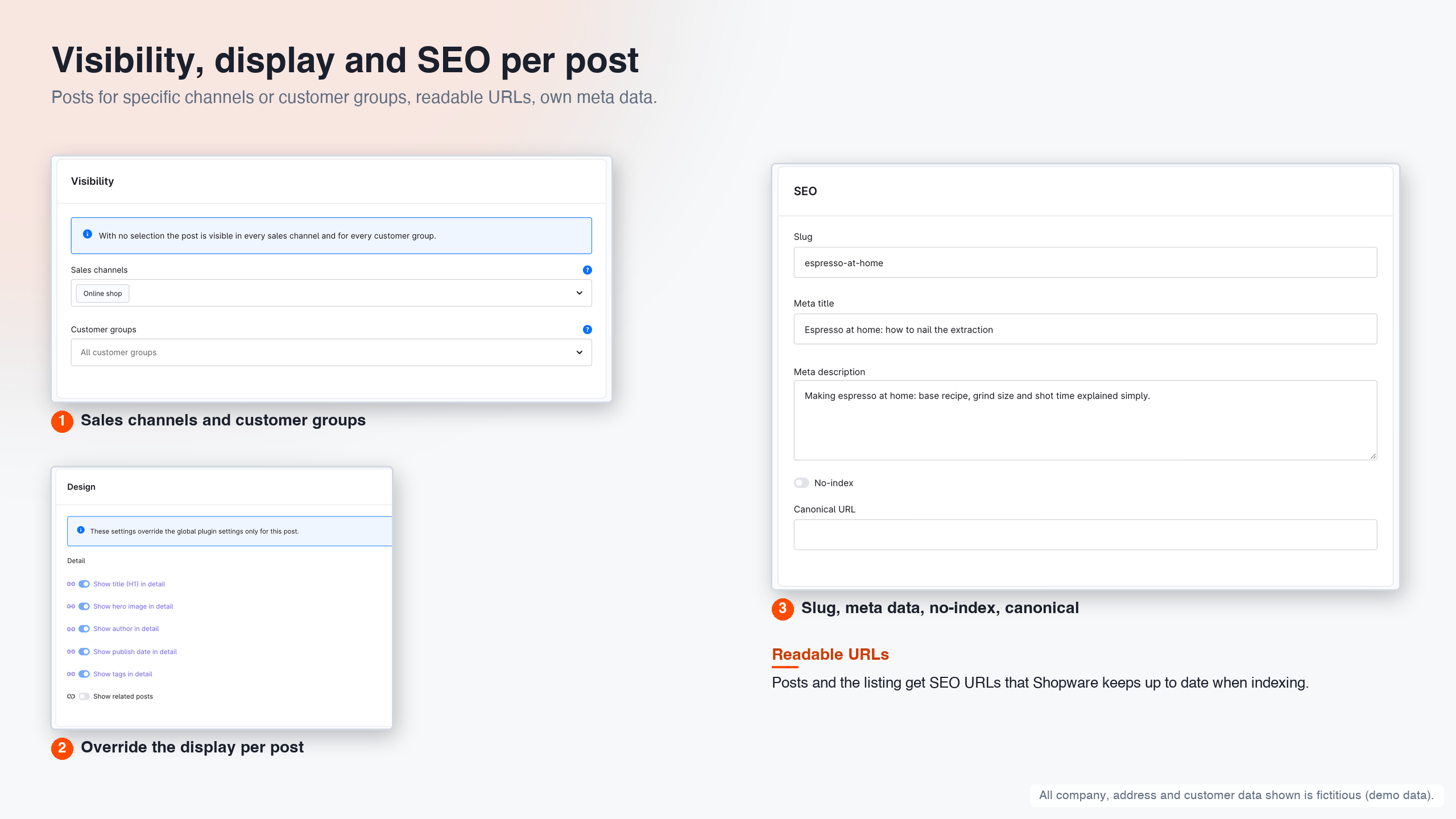The width and height of the screenshot is (1456, 819).
Task: Click the Meta description text area
Action: (x=1085, y=420)
